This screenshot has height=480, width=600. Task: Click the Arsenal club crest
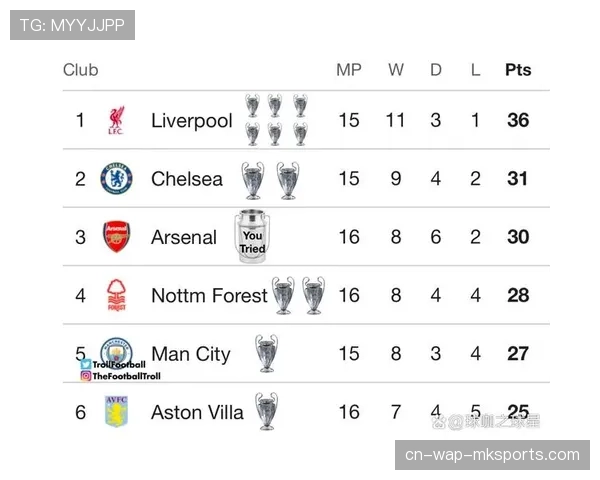click(116, 237)
